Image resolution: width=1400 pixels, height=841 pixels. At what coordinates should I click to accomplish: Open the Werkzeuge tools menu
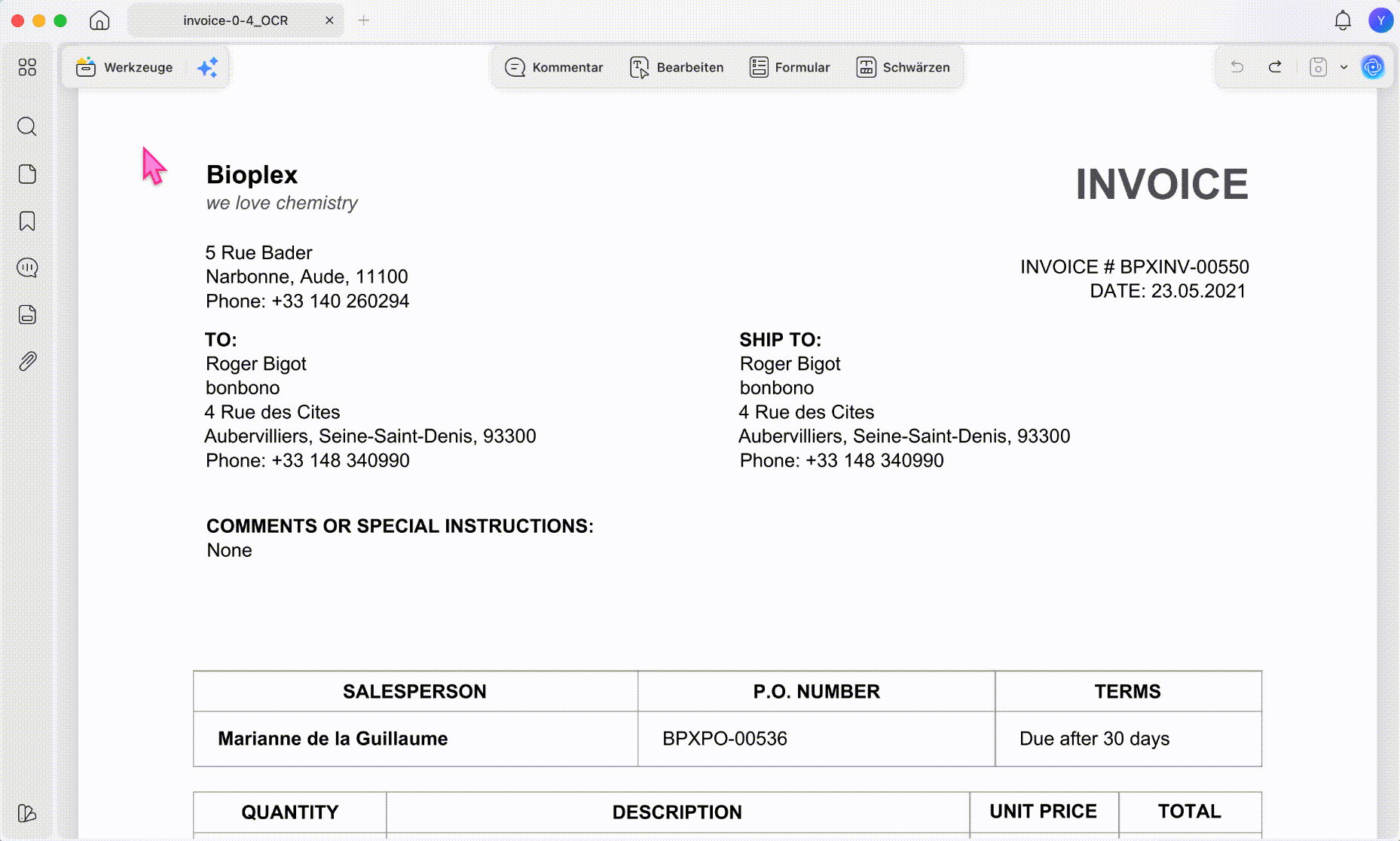tap(124, 67)
